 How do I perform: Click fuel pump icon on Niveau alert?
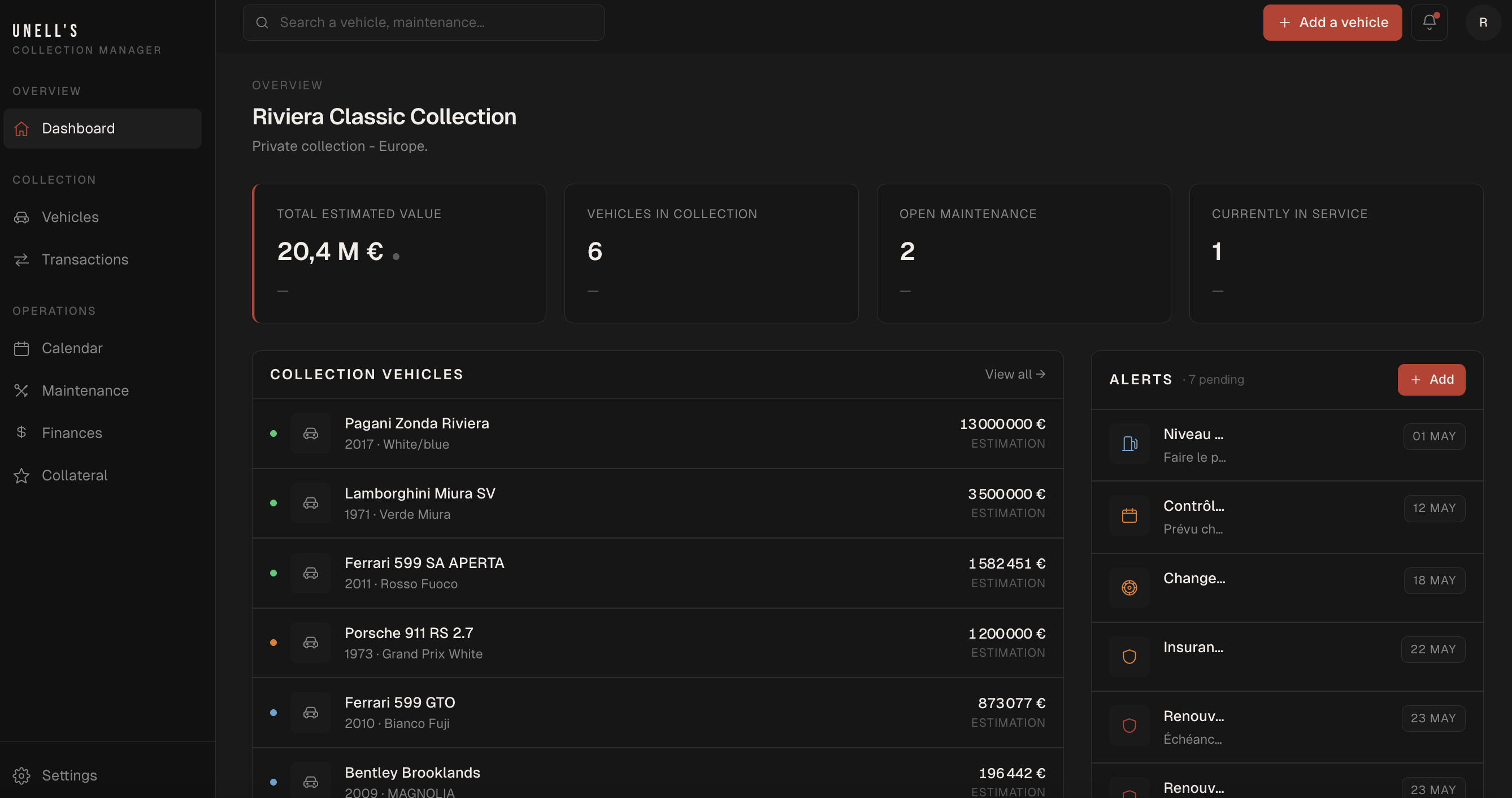point(1129,444)
